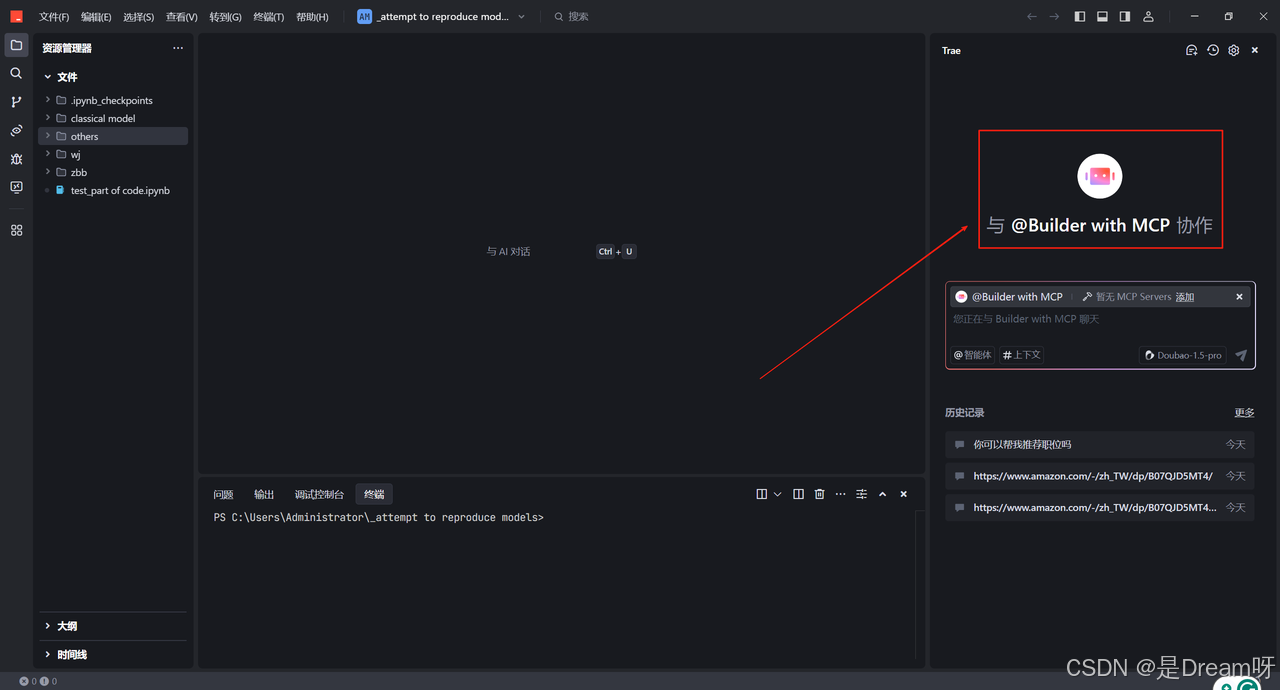1280x690 pixels.
Task: Open the 编辑(E) menu
Action: click(x=96, y=17)
